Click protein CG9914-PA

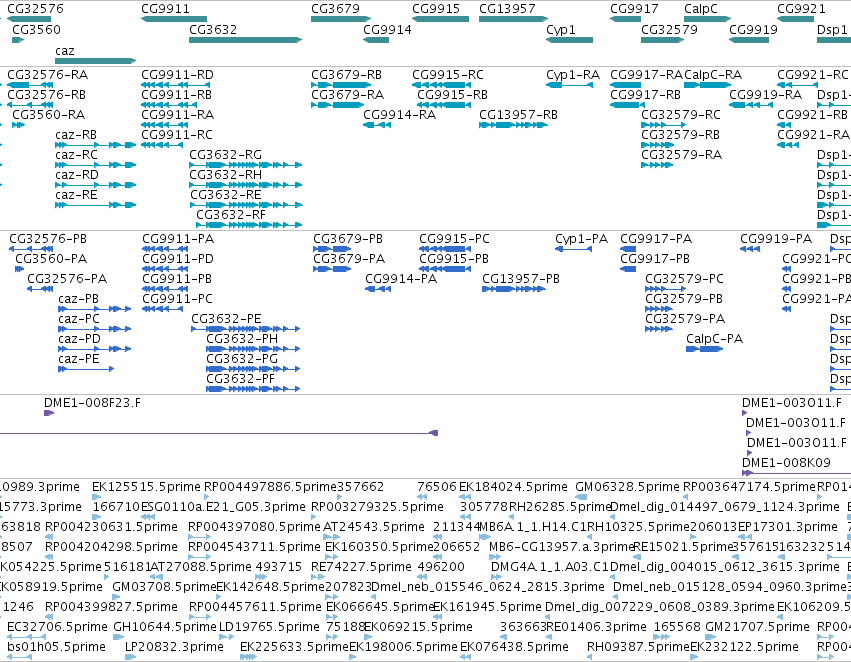[401, 279]
